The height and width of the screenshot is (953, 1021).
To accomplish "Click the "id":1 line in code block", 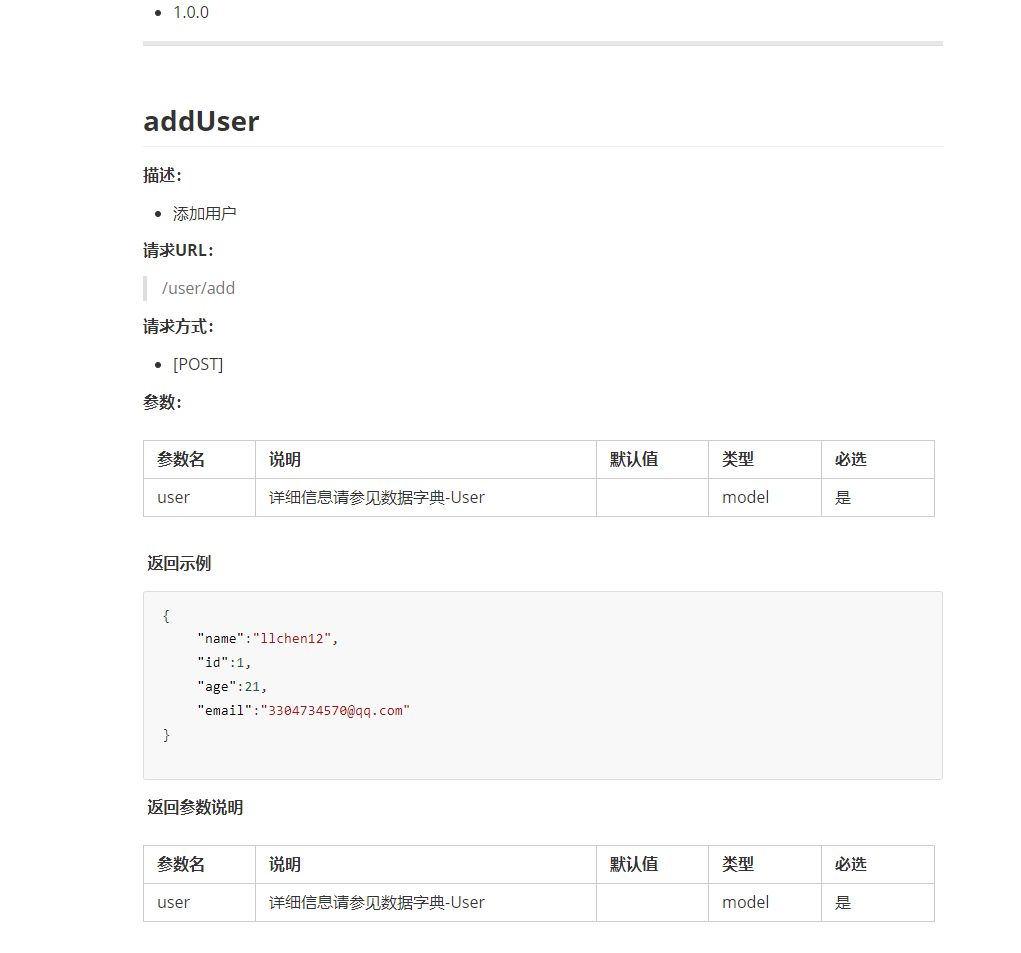I will point(224,663).
